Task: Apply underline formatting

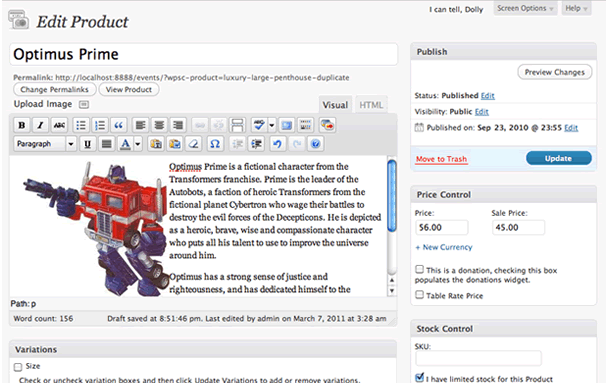Action: [x=88, y=144]
